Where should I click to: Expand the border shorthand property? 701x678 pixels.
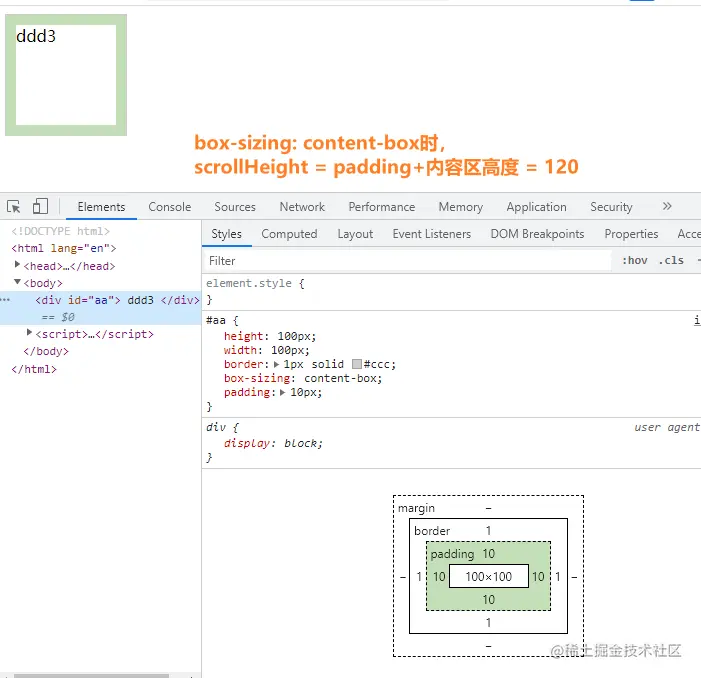[x=276, y=364]
